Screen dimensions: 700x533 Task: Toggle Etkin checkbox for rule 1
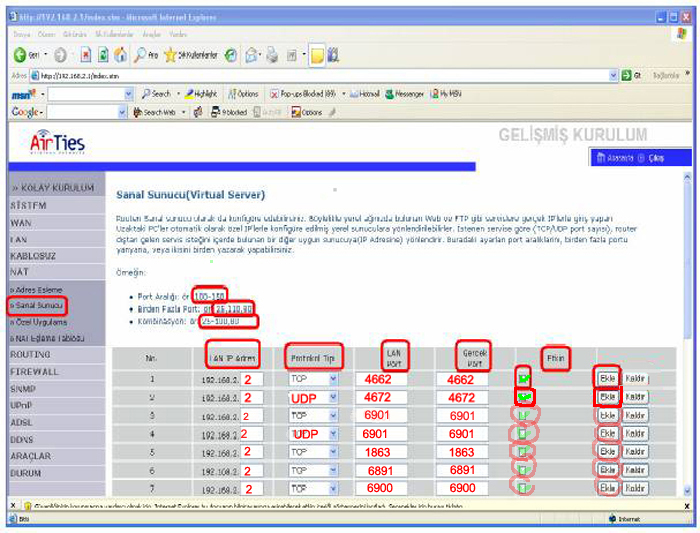tap(524, 379)
